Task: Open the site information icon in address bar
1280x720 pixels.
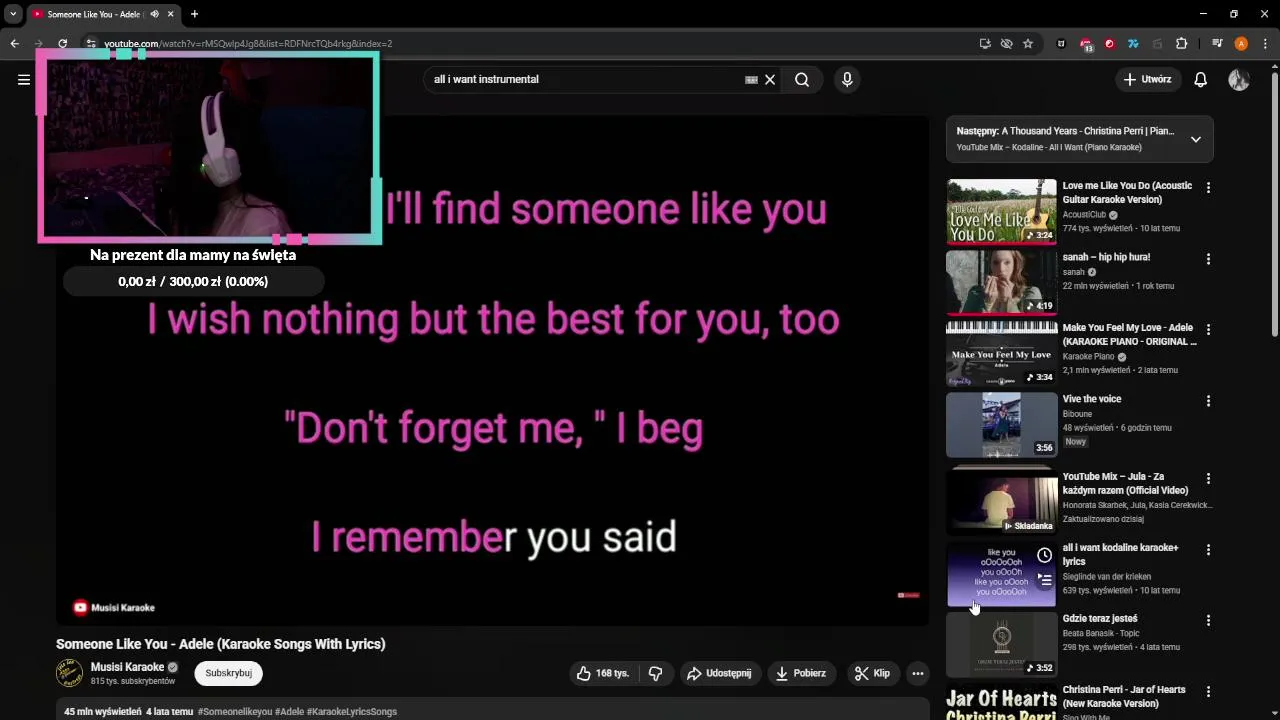Action: tap(91, 44)
